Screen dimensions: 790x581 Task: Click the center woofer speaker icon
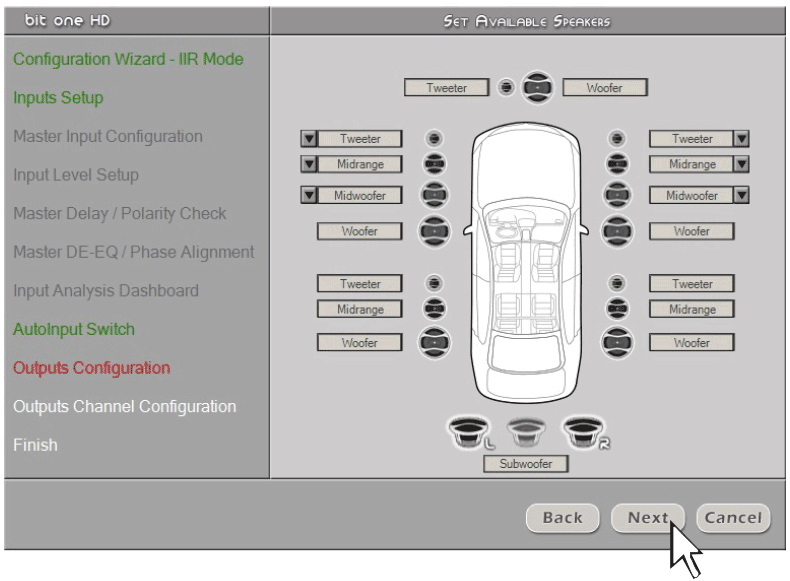pyautogui.click(x=537, y=87)
